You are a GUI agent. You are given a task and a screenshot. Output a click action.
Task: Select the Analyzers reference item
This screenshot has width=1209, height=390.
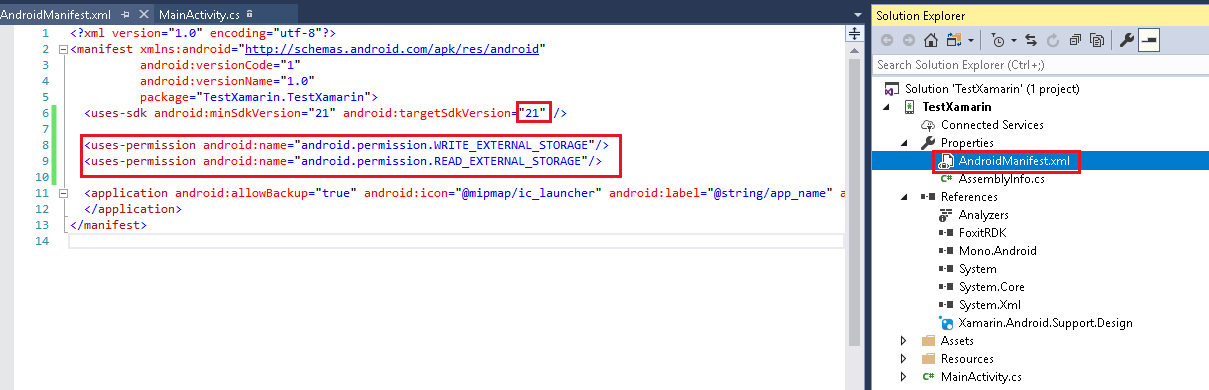pos(983,215)
